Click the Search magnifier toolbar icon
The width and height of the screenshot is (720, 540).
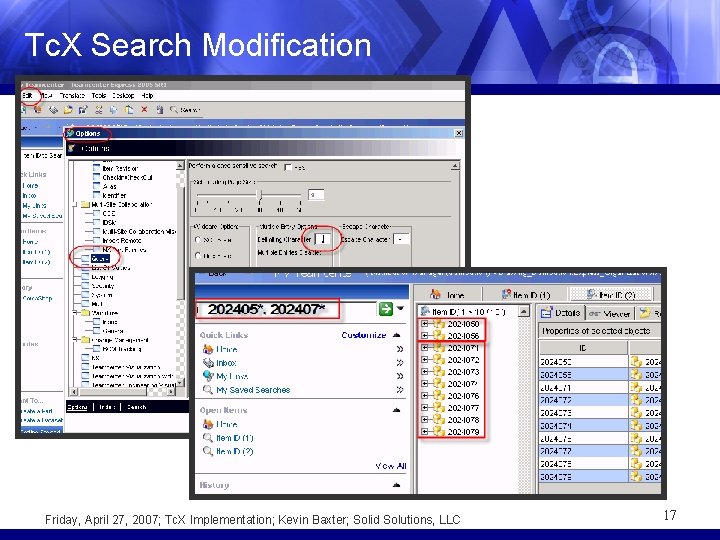tap(174, 110)
